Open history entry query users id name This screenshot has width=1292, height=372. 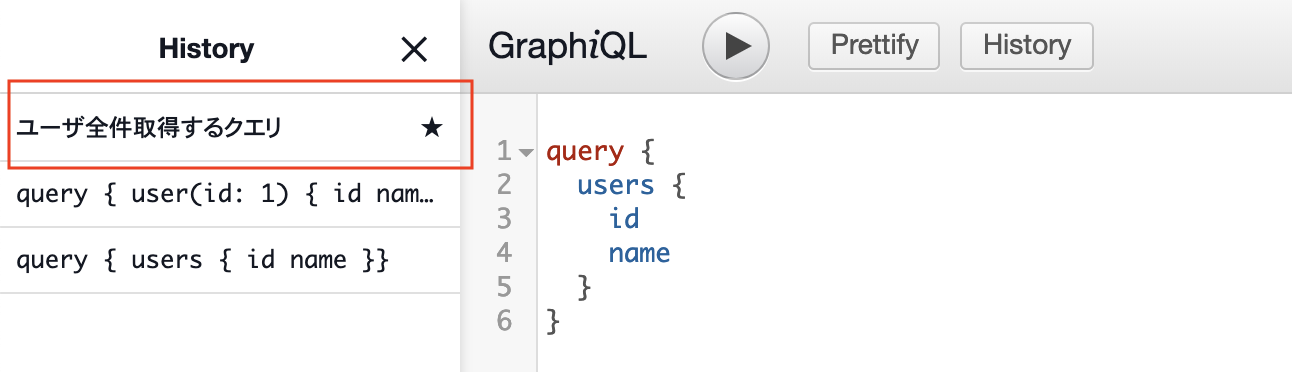pyautogui.click(x=230, y=260)
